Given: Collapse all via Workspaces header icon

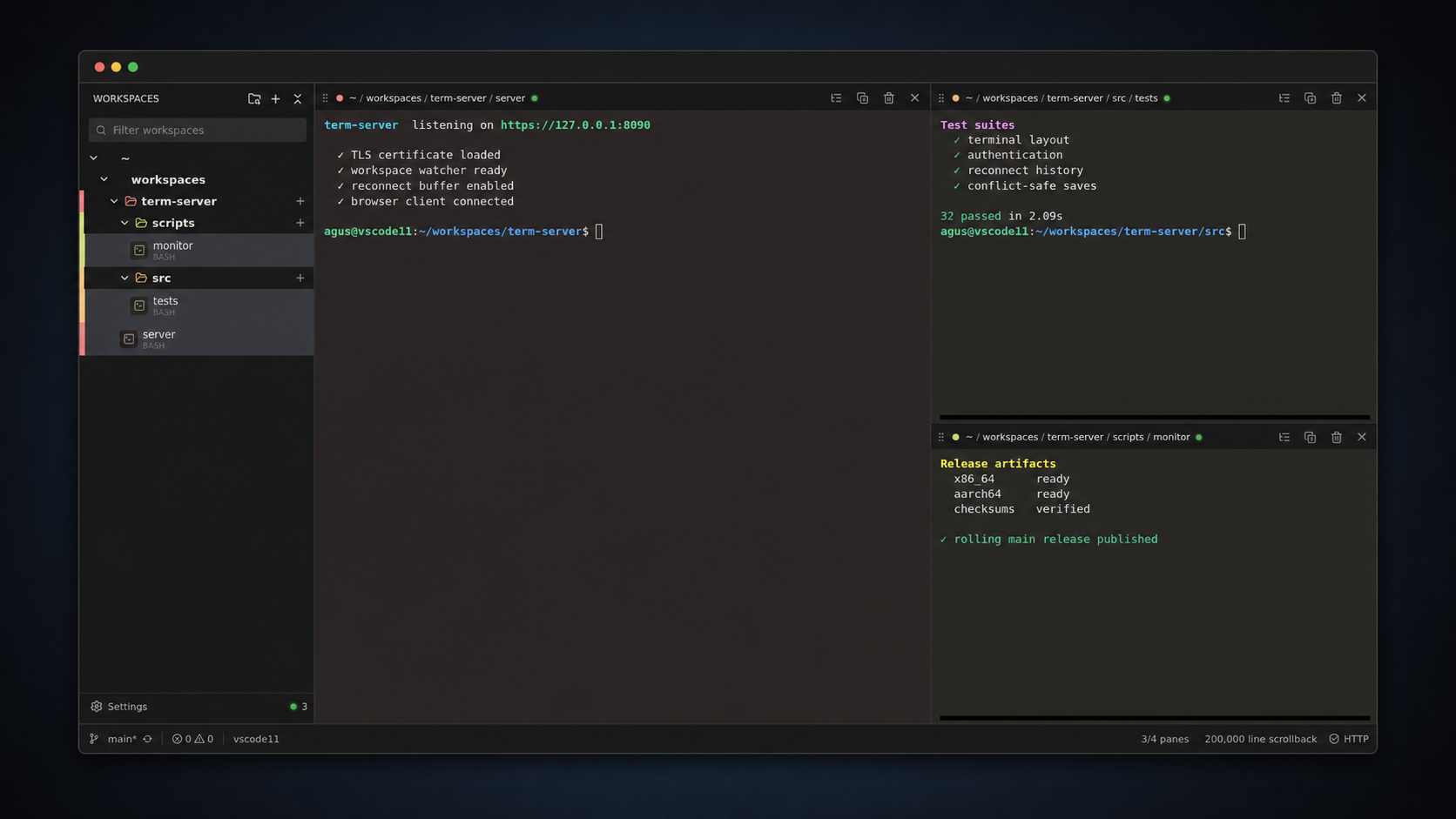Looking at the screenshot, I should pos(298,99).
